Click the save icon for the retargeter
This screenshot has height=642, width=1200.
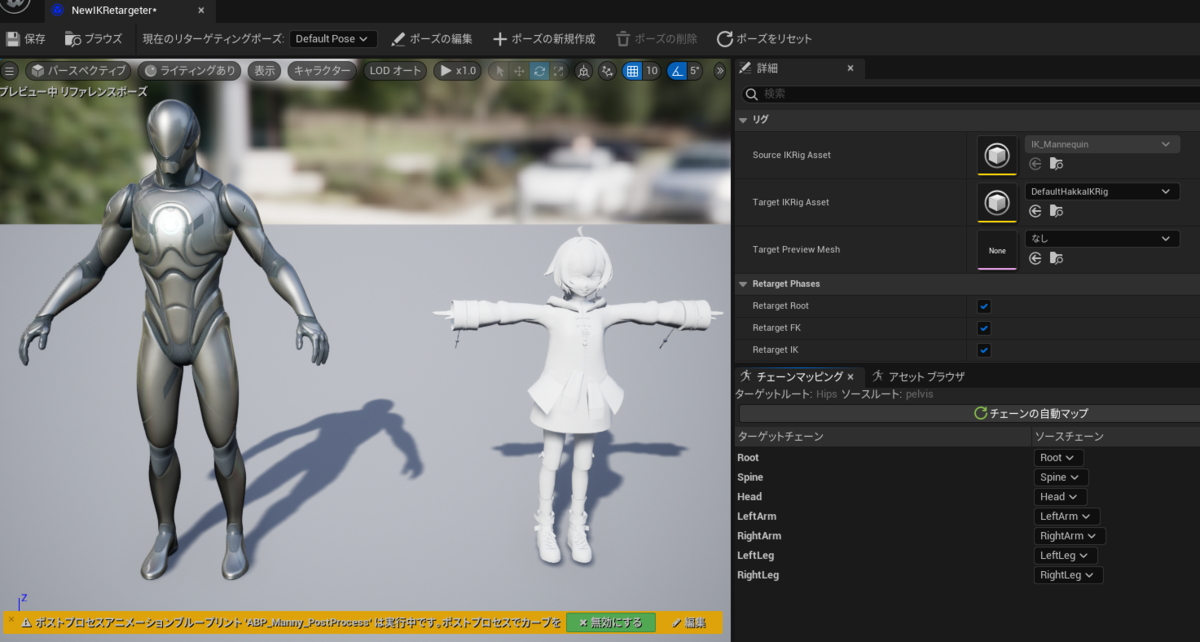pyautogui.click(x=13, y=39)
